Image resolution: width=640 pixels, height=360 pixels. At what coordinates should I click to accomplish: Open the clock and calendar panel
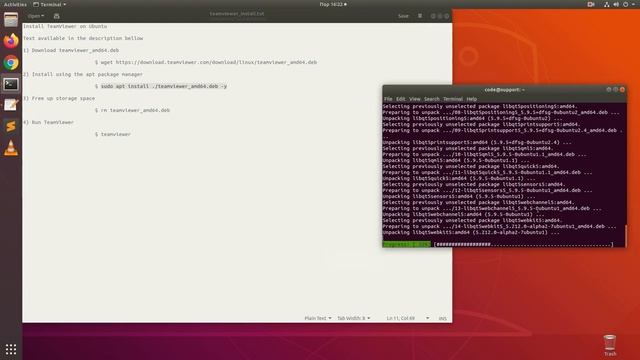pyautogui.click(x=333, y=4)
